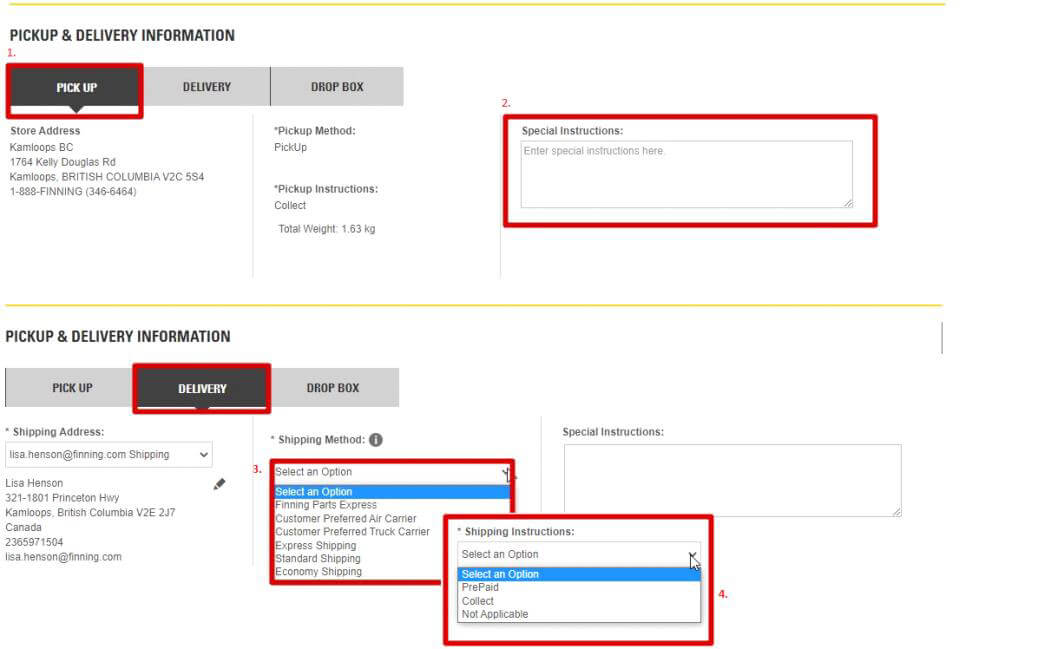Click the empty Special Instructions box in lower panel

click(732, 480)
